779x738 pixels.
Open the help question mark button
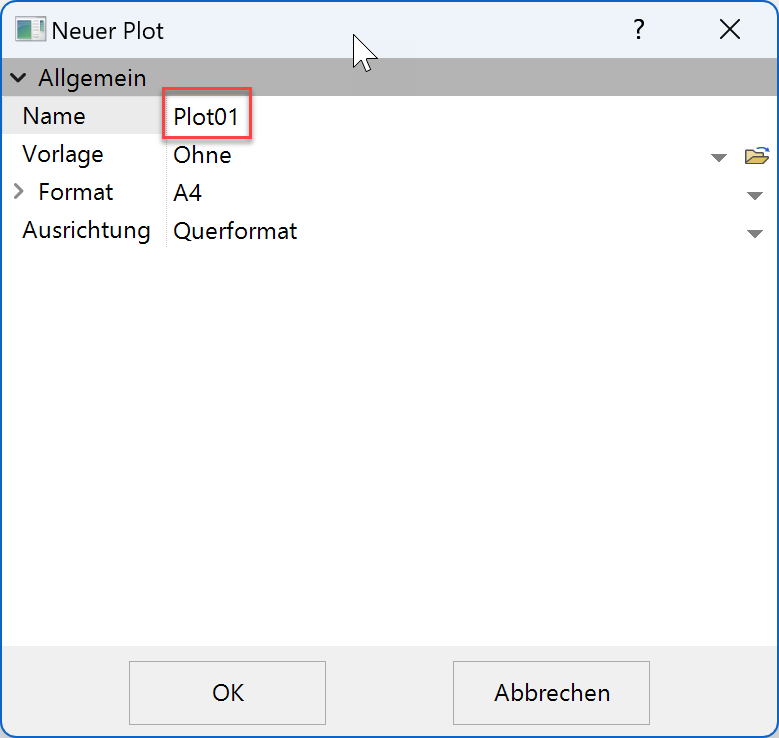(638, 30)
